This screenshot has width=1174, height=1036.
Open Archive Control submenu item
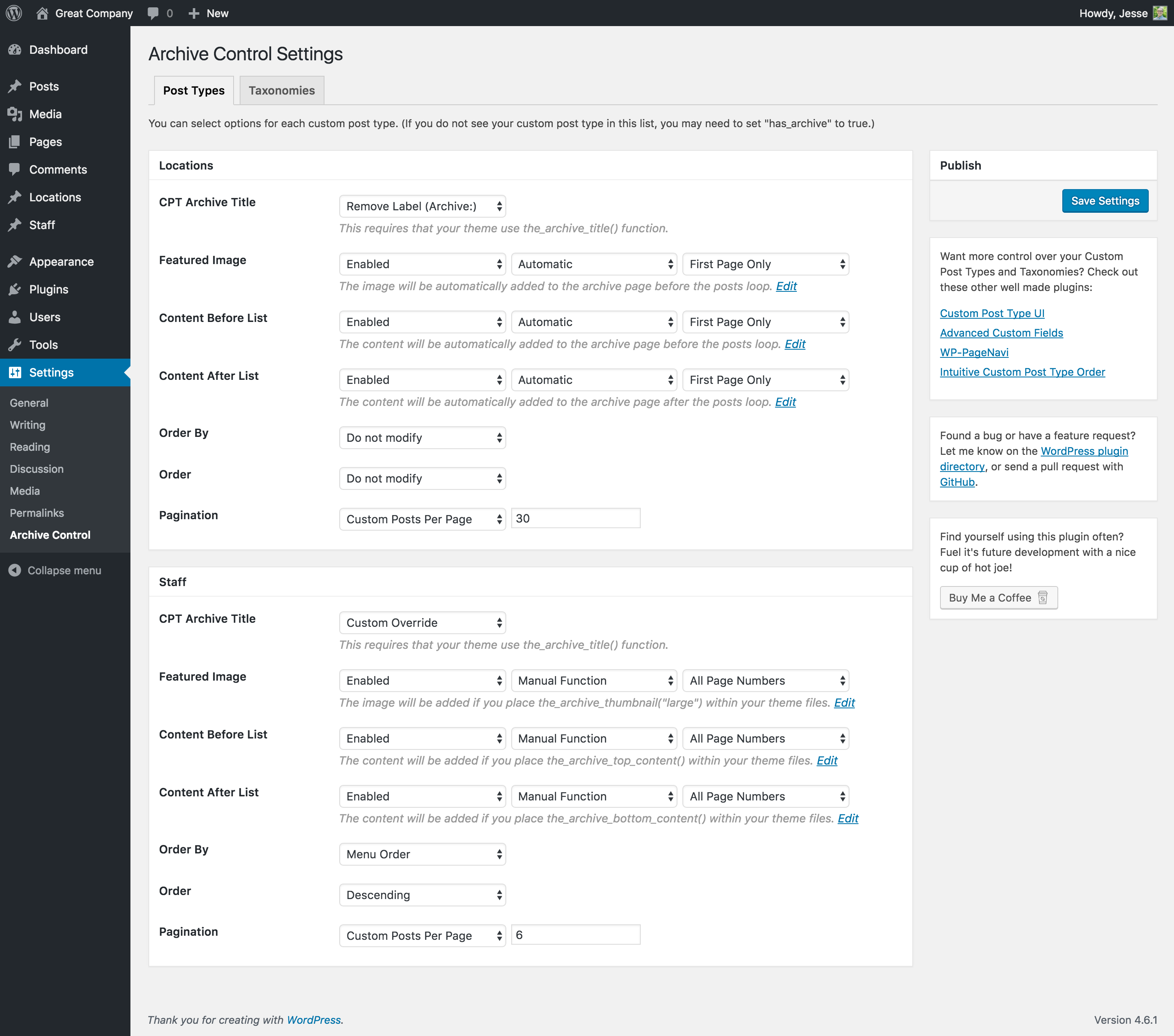tap(50, 535)
